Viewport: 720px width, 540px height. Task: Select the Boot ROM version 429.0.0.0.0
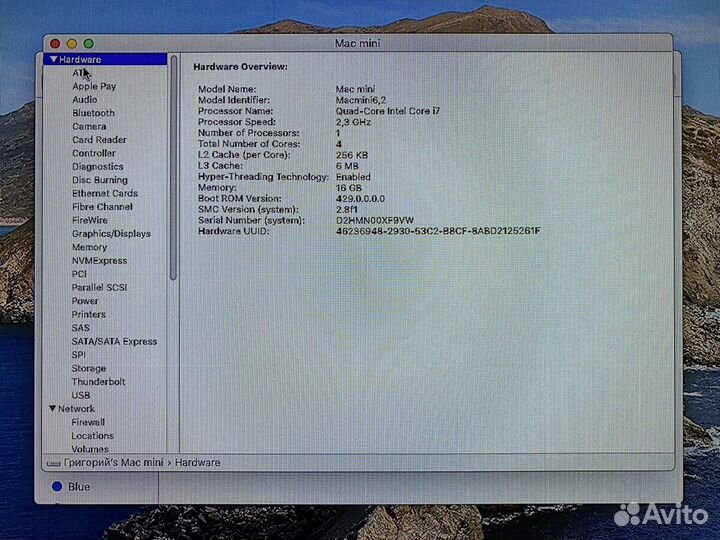point(360,199)
